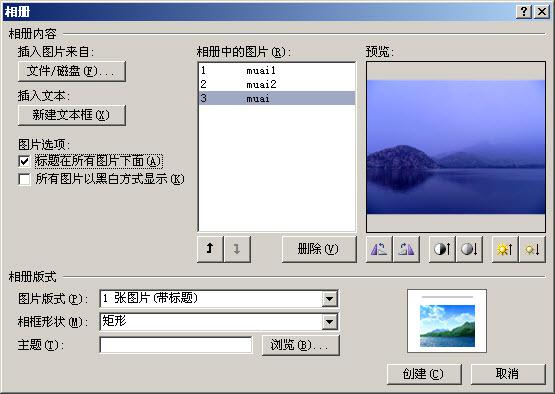Open the 图片版式 dropdown
This screenshot has width=555, height=394.
330,299
